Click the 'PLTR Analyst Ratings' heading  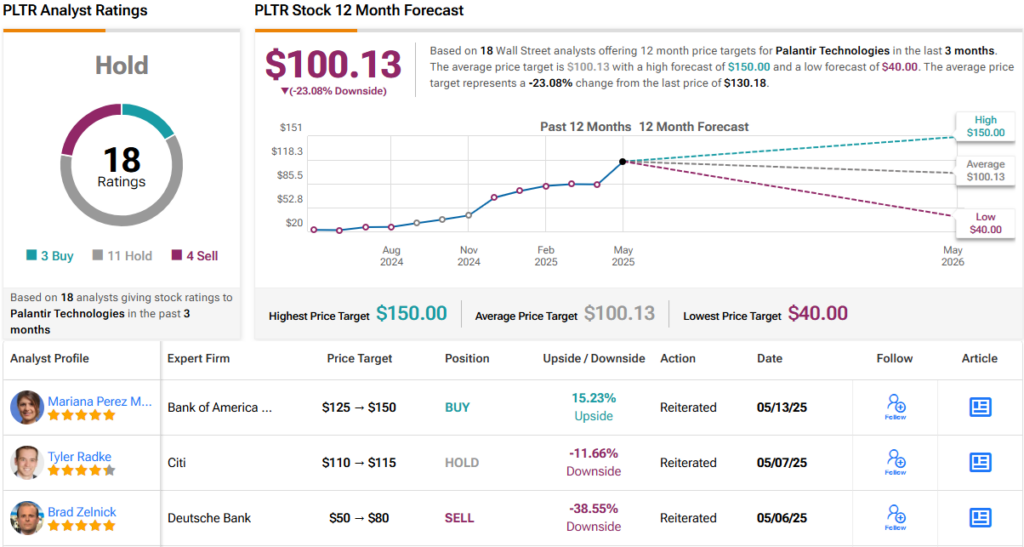(x=75, y=10)
